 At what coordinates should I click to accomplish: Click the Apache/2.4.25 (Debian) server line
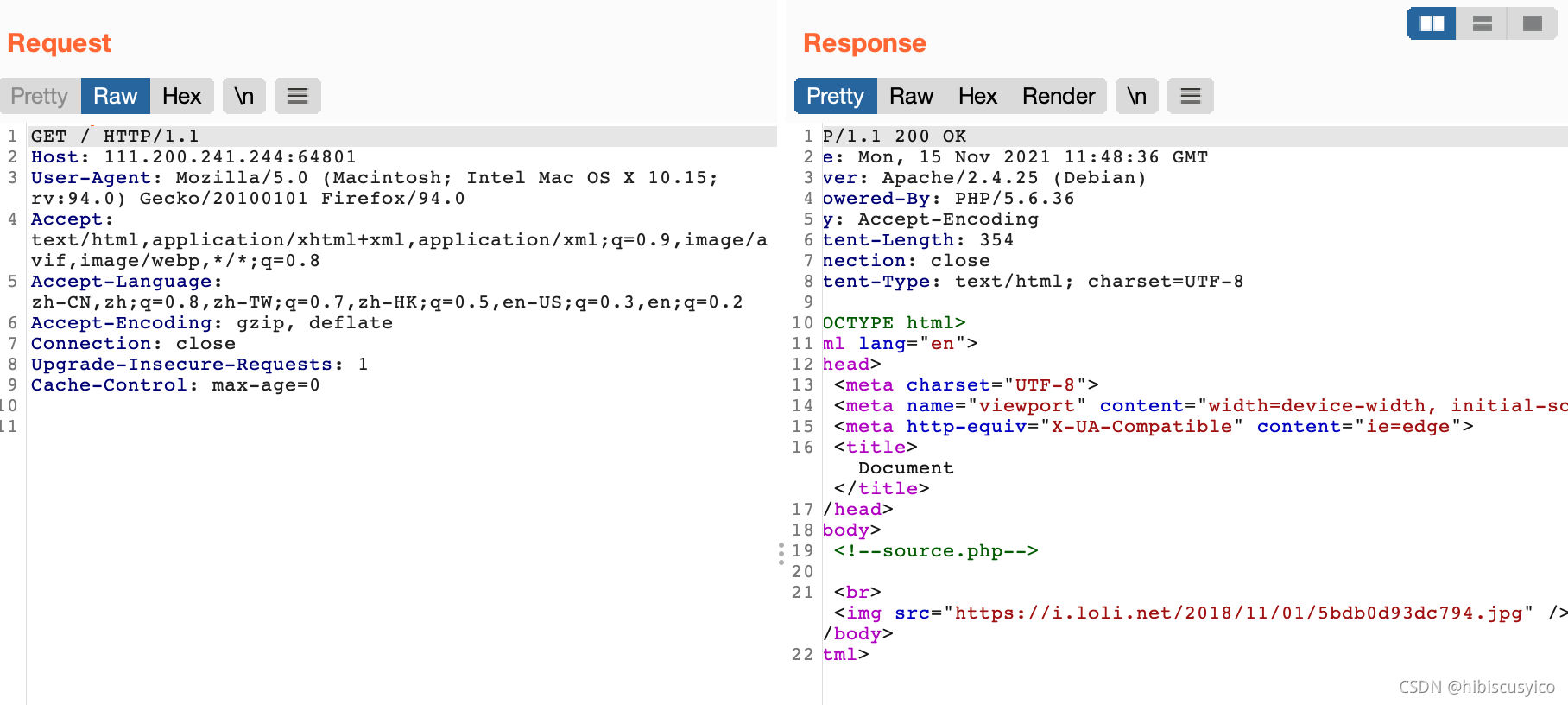click(x=984, y=178)
